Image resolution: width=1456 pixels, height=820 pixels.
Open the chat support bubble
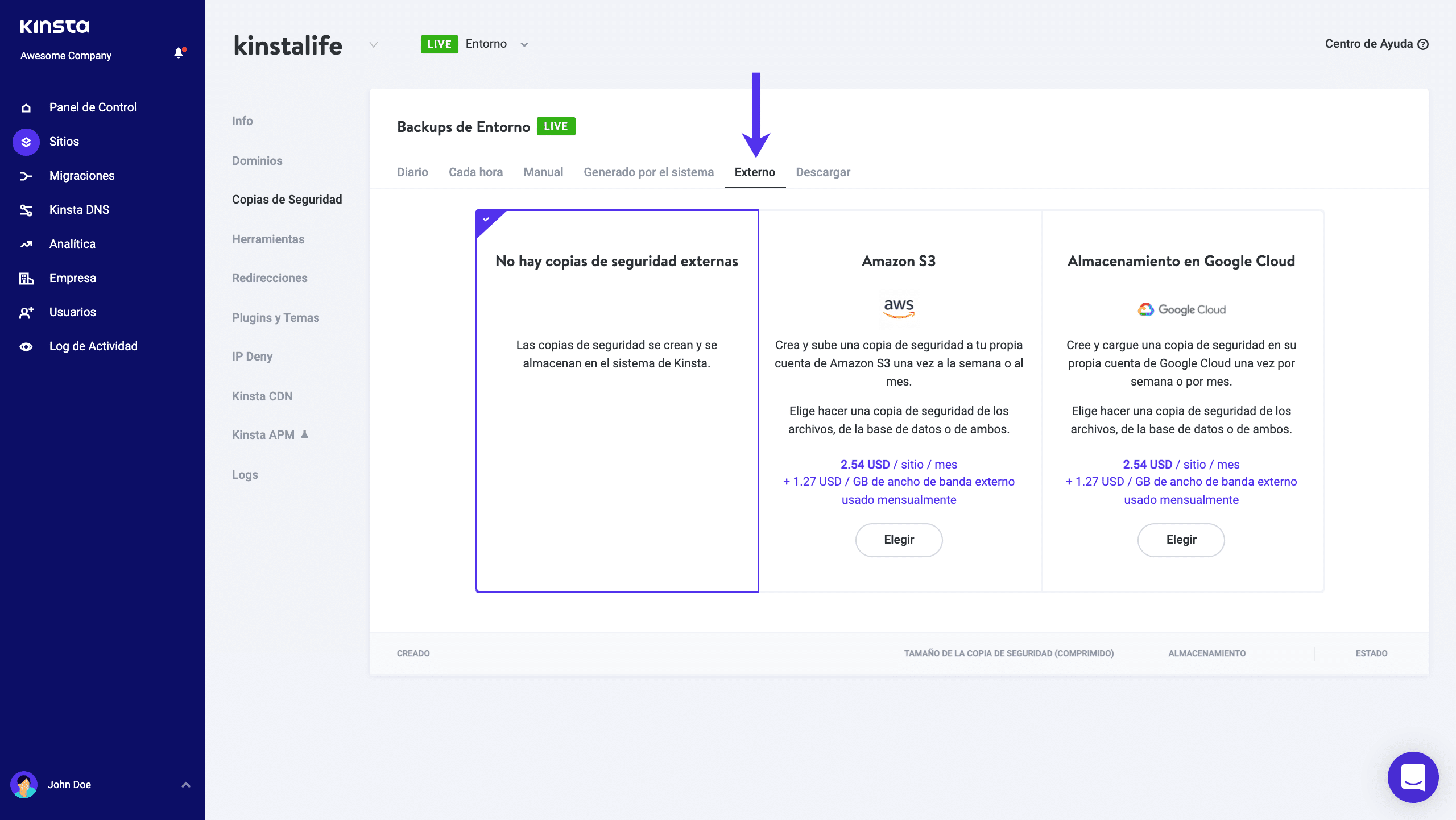pyautogui.click(x=1413, y=777)
